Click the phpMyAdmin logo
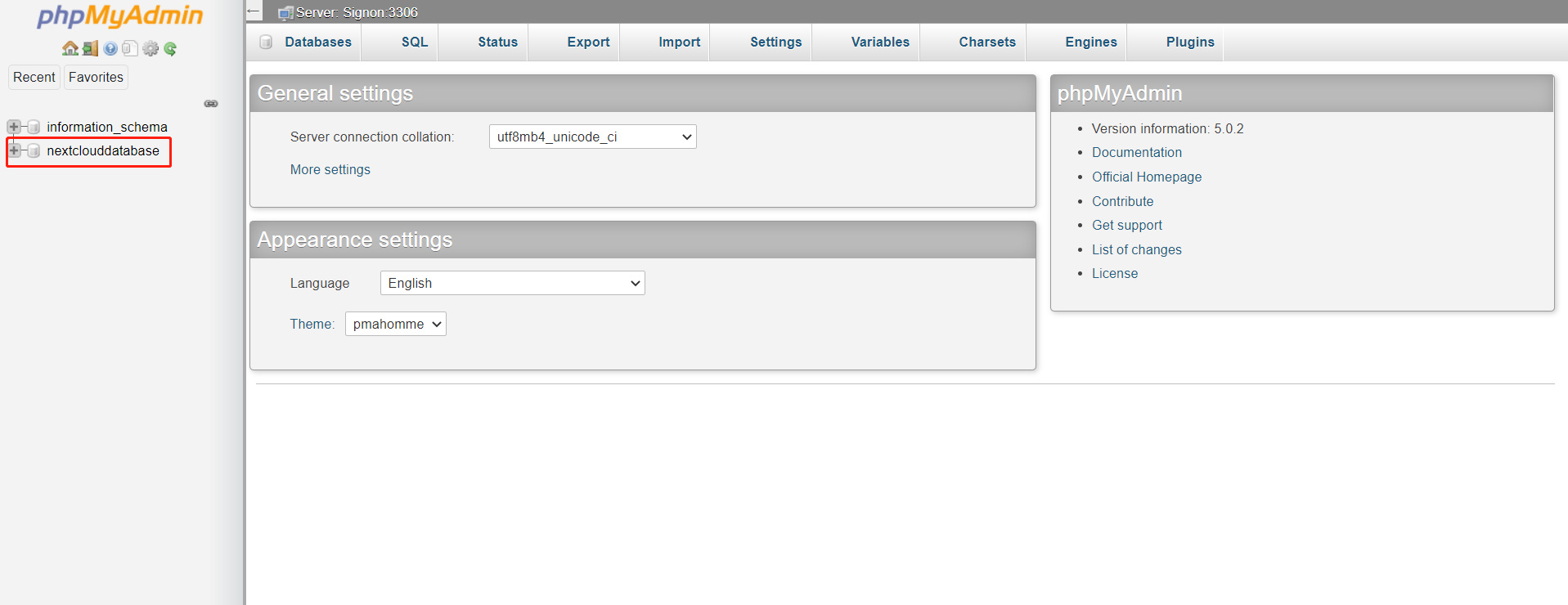The width and height of the screenshot is (1568, 605). click(x=120, y=16)
